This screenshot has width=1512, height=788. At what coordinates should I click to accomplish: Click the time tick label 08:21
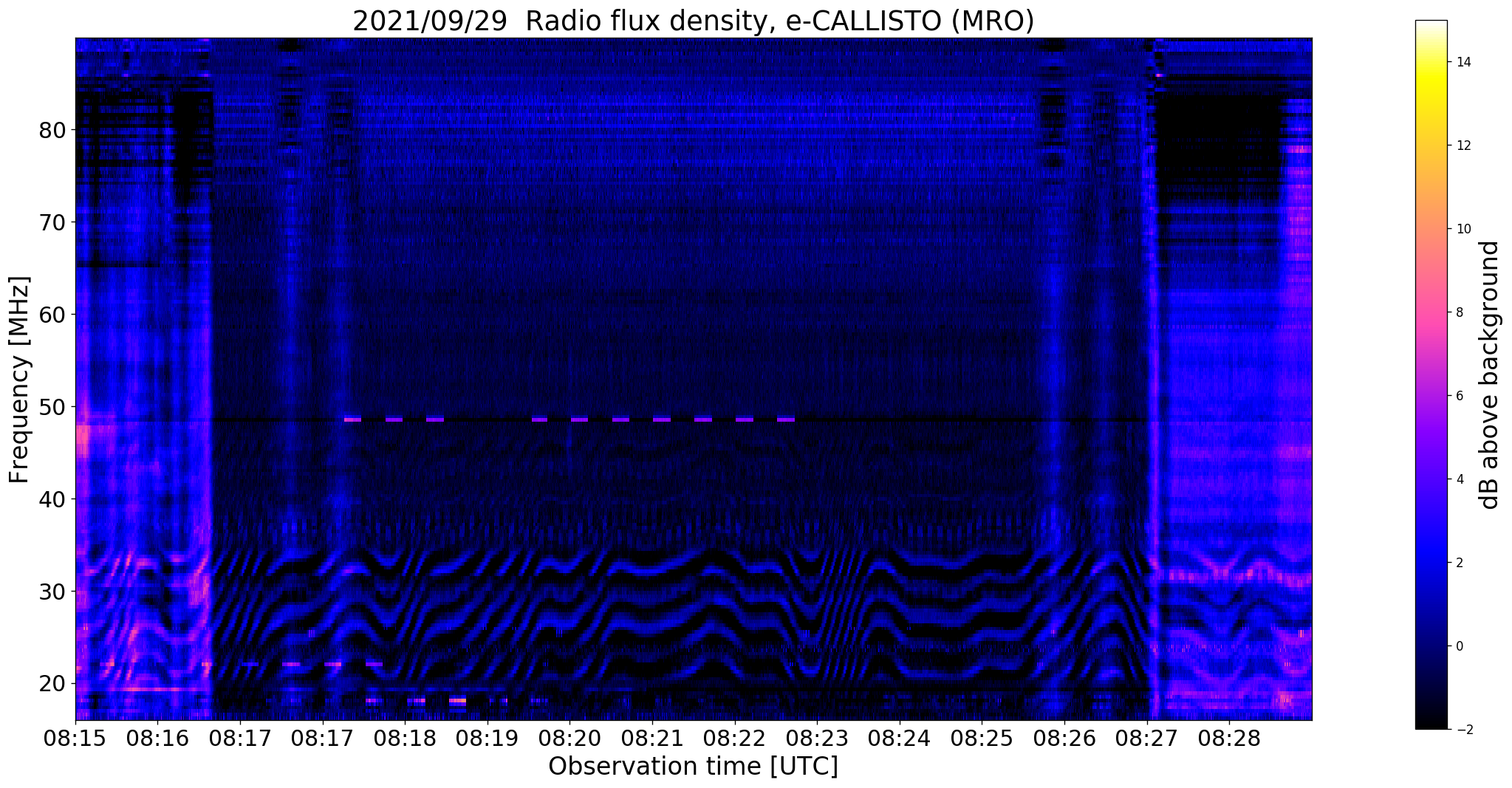click(x=652, y=738)
